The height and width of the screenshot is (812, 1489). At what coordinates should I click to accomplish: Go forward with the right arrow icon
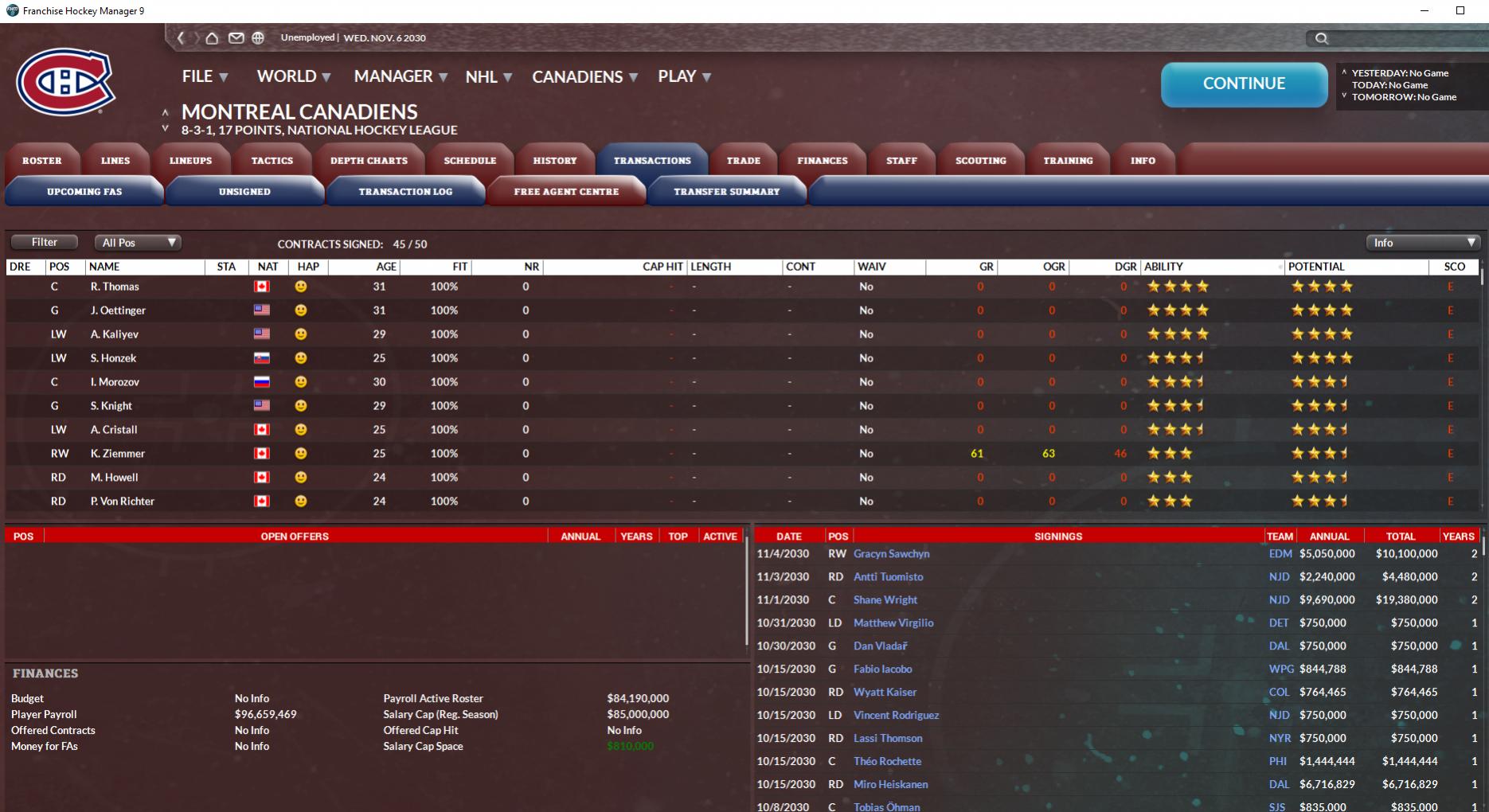pos(196,37)
